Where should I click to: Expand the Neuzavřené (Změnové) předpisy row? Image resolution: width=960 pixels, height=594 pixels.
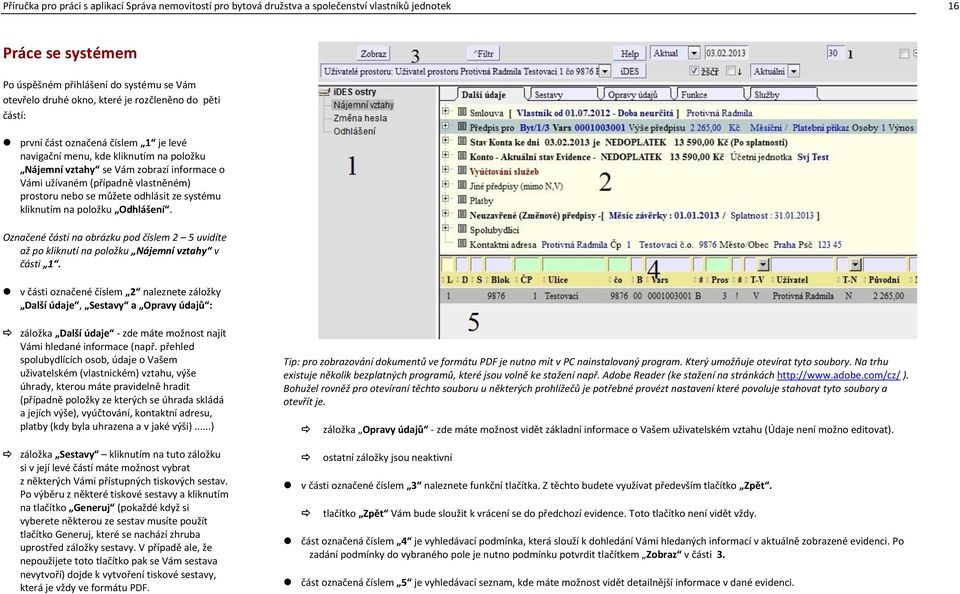446,214
